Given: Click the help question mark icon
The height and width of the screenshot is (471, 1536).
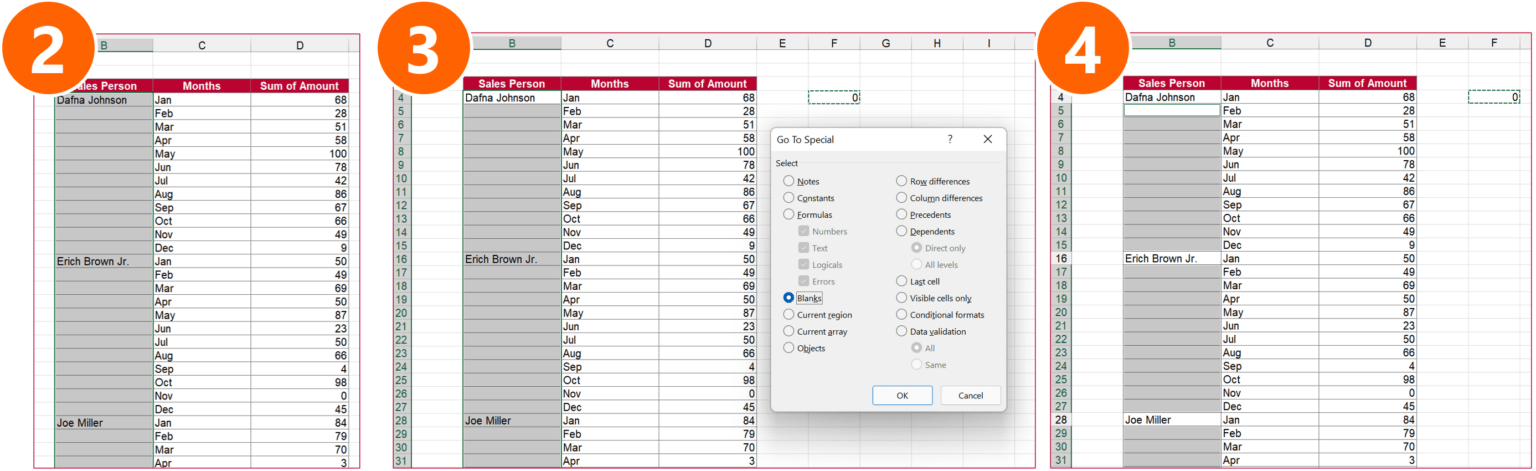Looking at the screenshot, I should click(x=950, y=140).
